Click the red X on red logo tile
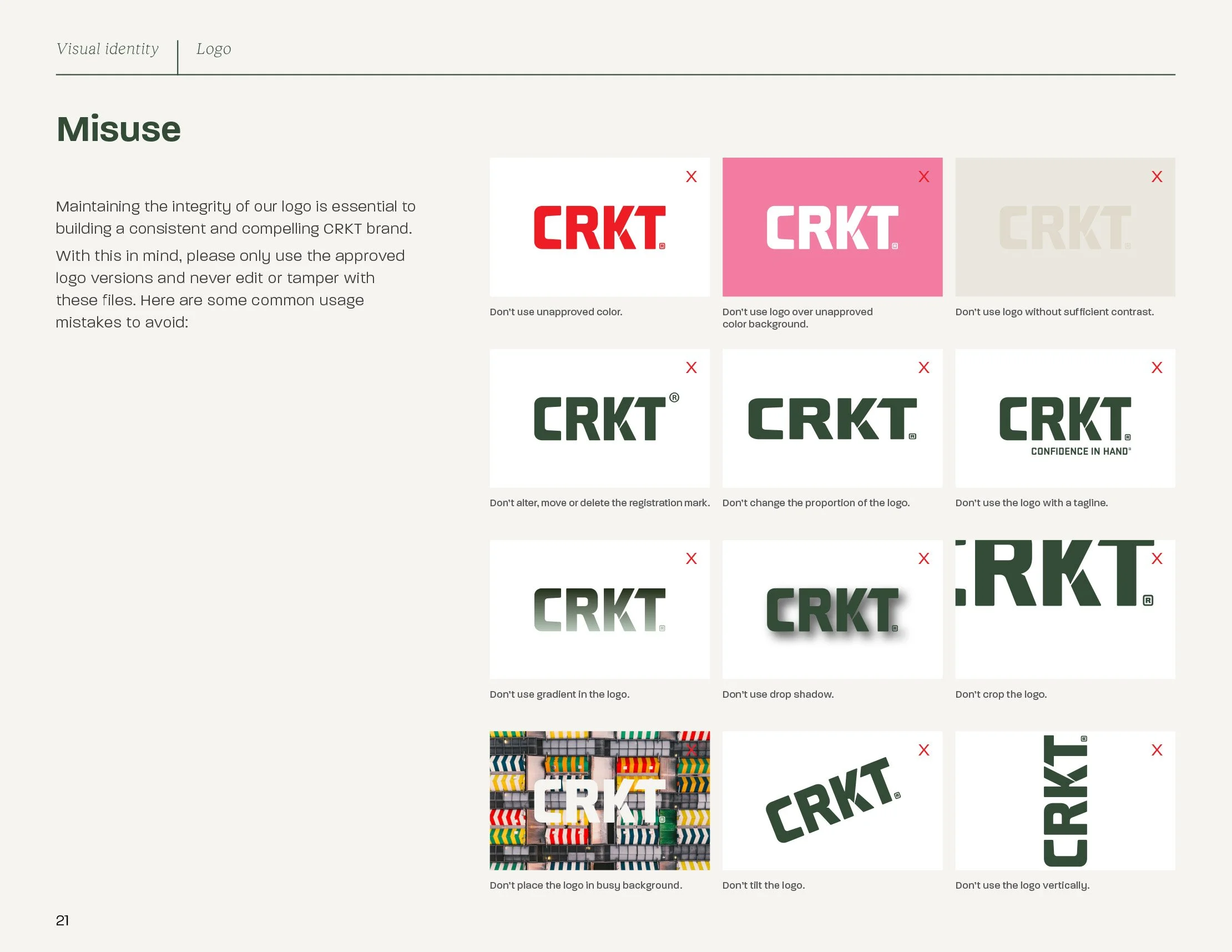Viewport: 1232px width, 952px height. coord(691,177)
